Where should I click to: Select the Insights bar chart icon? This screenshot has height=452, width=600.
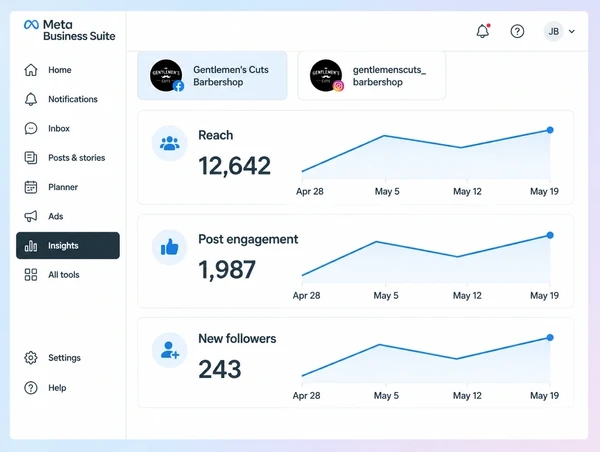coord(31,246)
